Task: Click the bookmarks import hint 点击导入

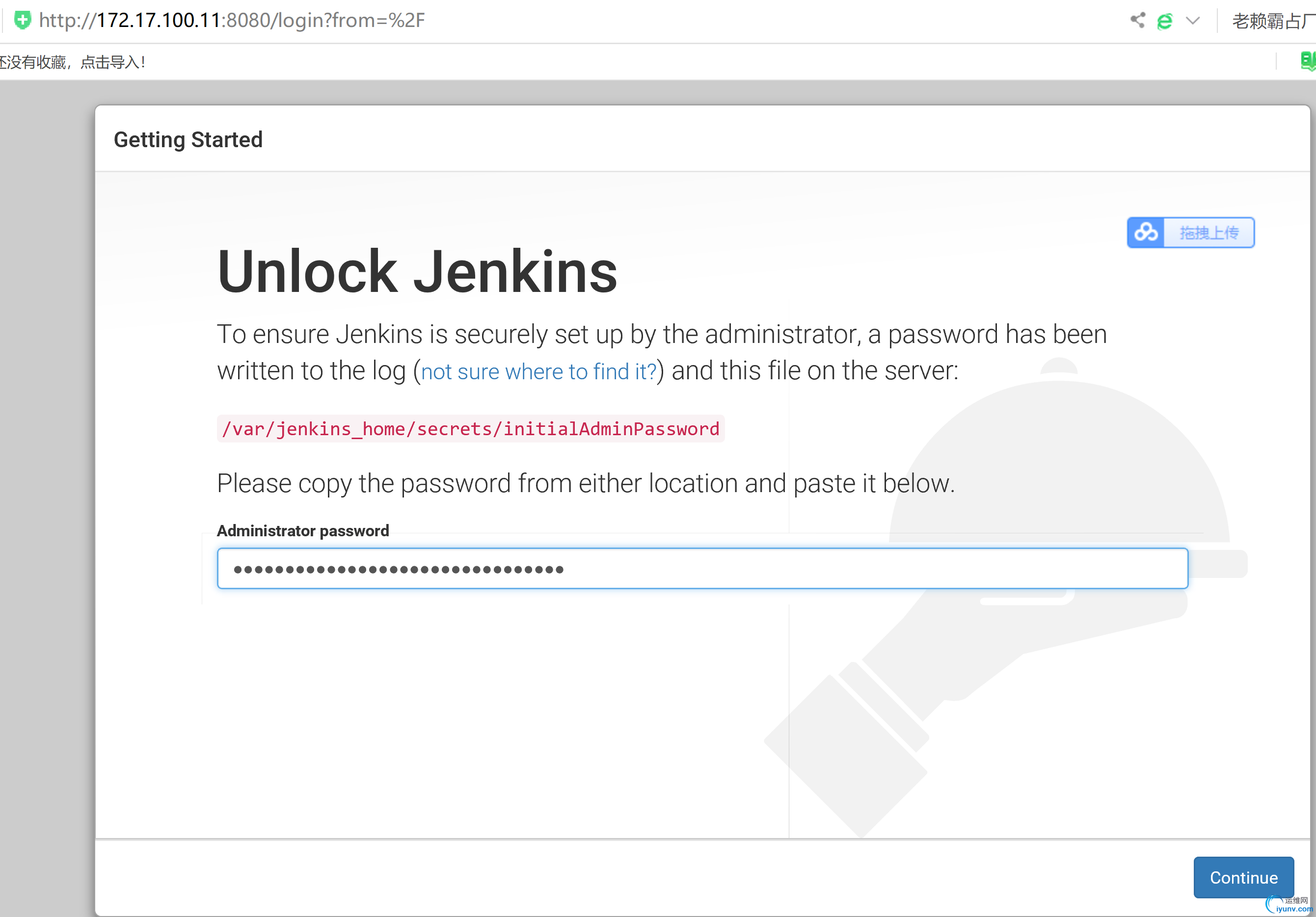Action: tap(113, 62)
